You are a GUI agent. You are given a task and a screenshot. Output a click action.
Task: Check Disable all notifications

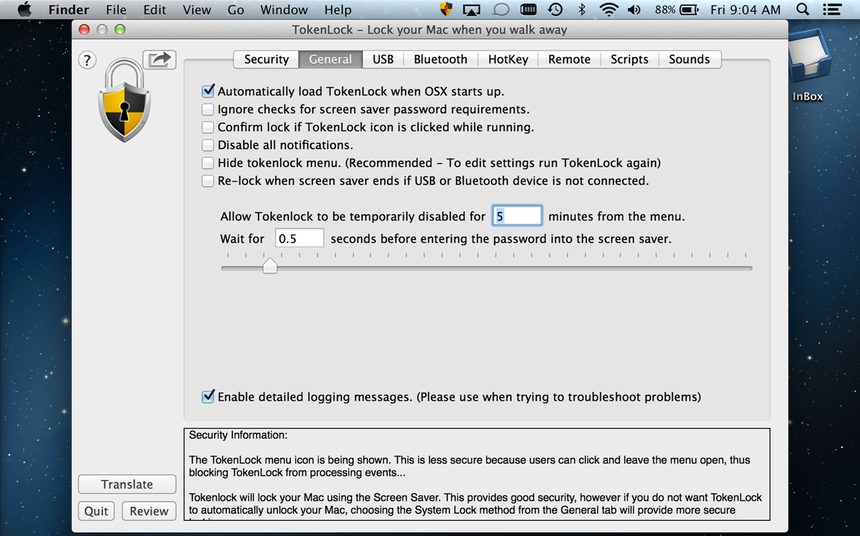coord(207,145)
